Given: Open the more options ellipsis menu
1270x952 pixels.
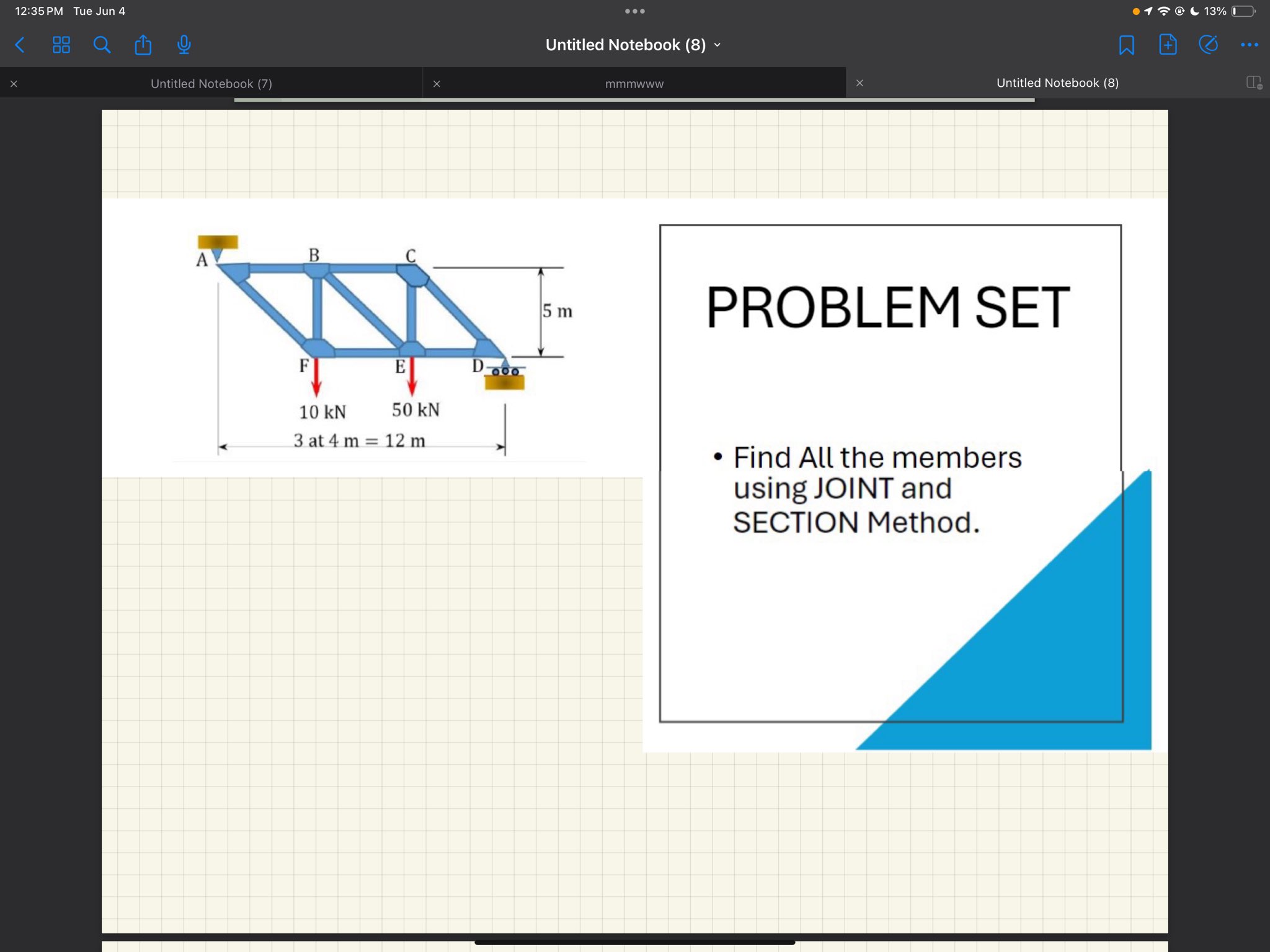Looking at the screenshot, I should point(1250,44).
